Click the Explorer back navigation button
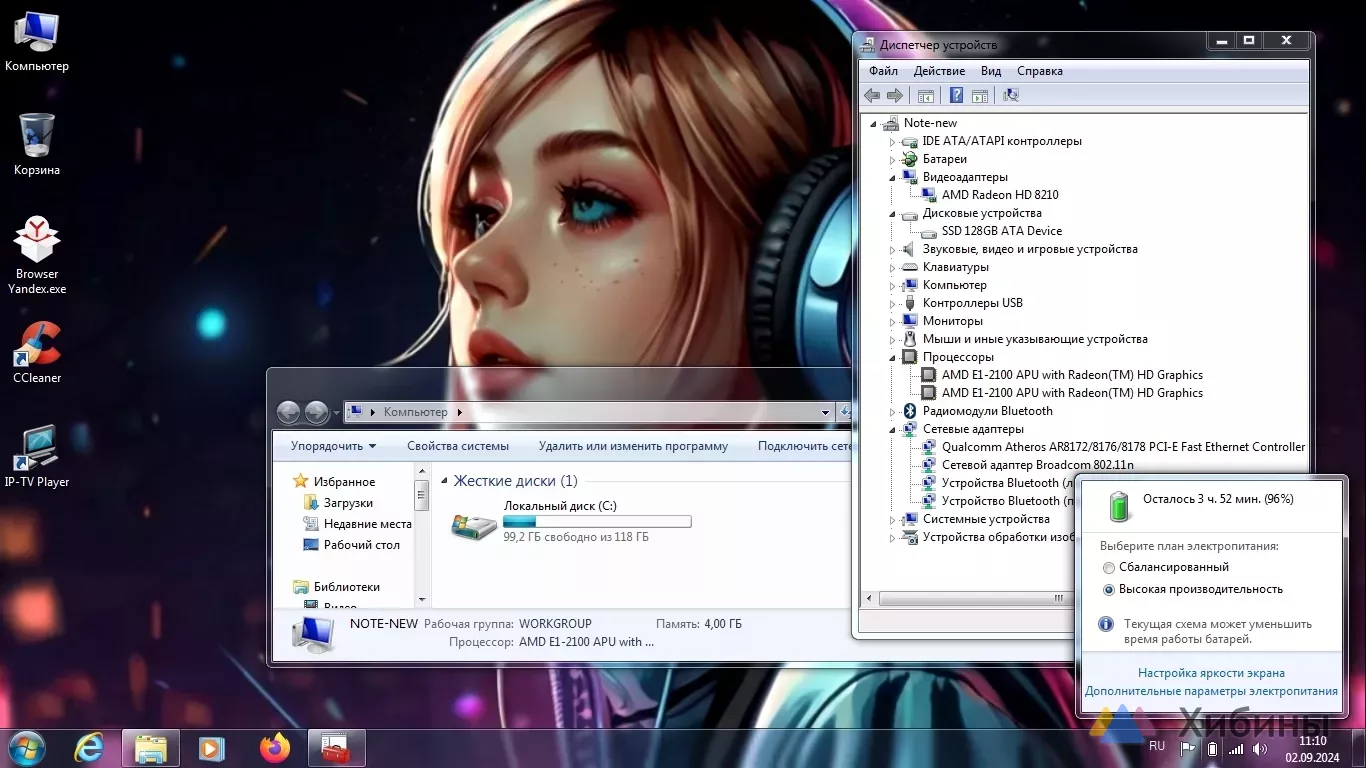1366x768 pixels. tap(288, 411)
